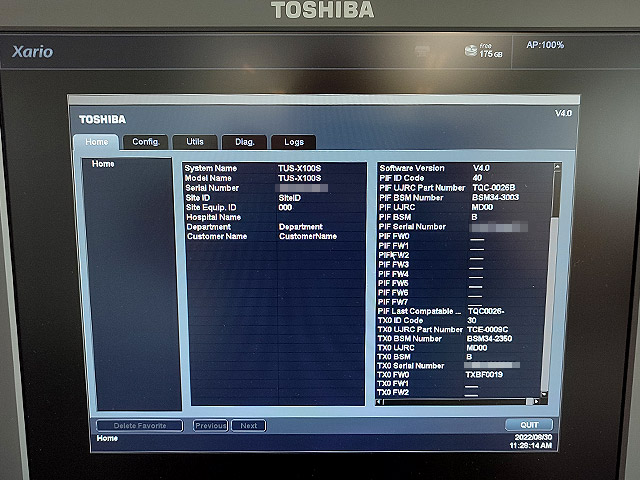Select the Software Version row
The height and width of the screenshot is (480, 640).
[465, 168]
